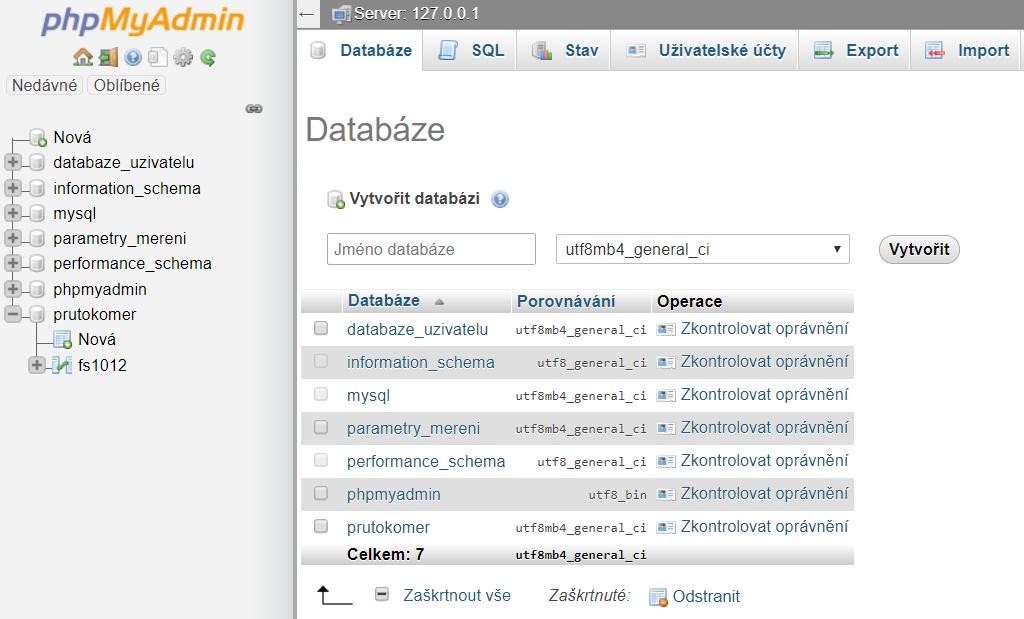Viewport: 1024px width, 619px height.
Task: Click privileges icon in prutokomer row
Action: 665,526
